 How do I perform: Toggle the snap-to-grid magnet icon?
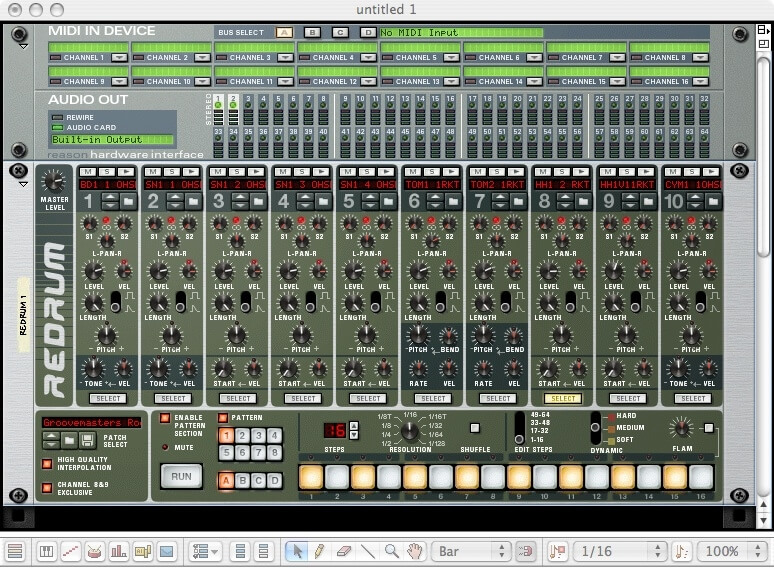[x=526, y=551]
